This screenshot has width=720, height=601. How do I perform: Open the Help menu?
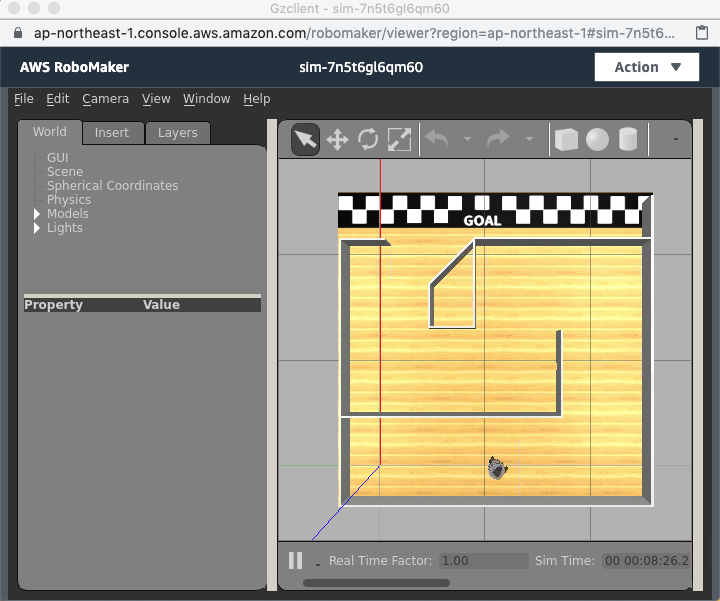257,99
